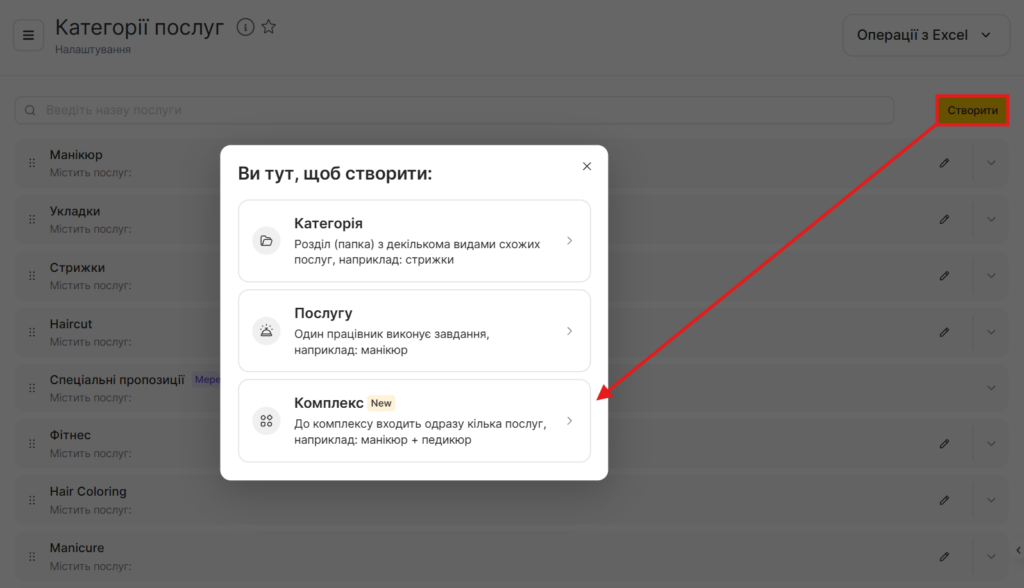Open the hamburger menu icon
This screenshot has width=1024, height=588.
28,36
